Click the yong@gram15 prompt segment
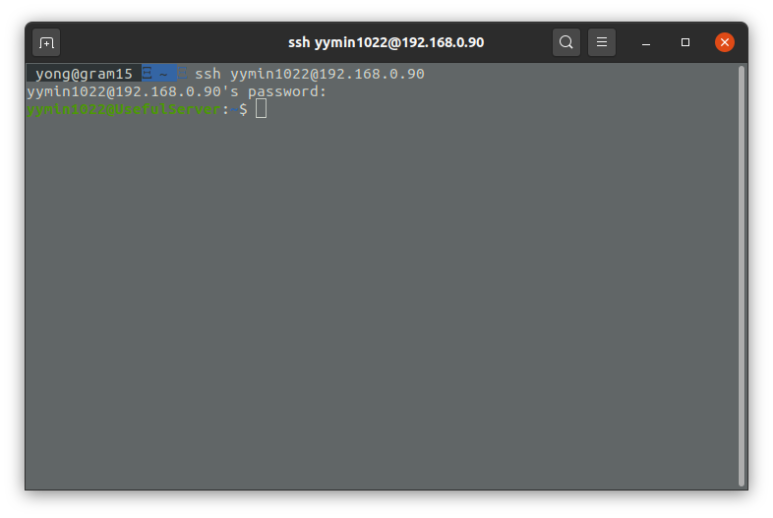This screenshot has height=518, width=773. (x=84, y=74)
